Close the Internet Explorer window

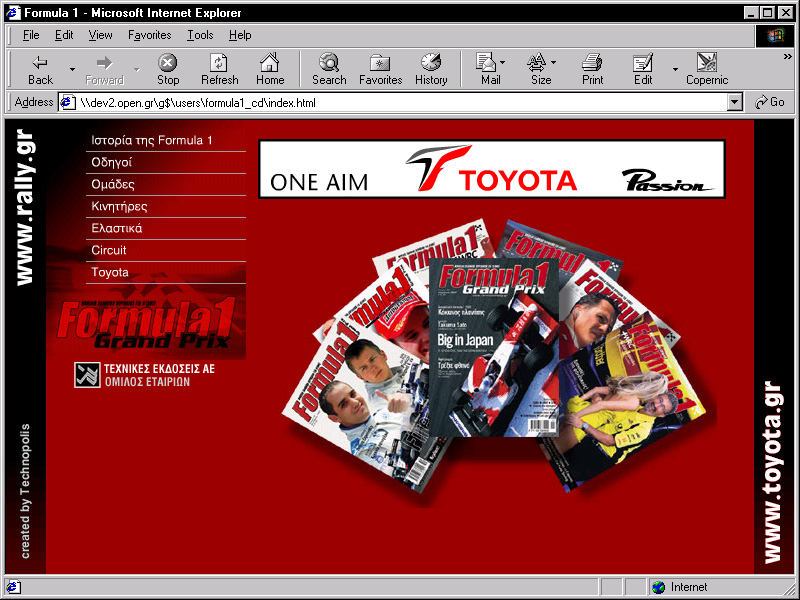pos(786,13)
